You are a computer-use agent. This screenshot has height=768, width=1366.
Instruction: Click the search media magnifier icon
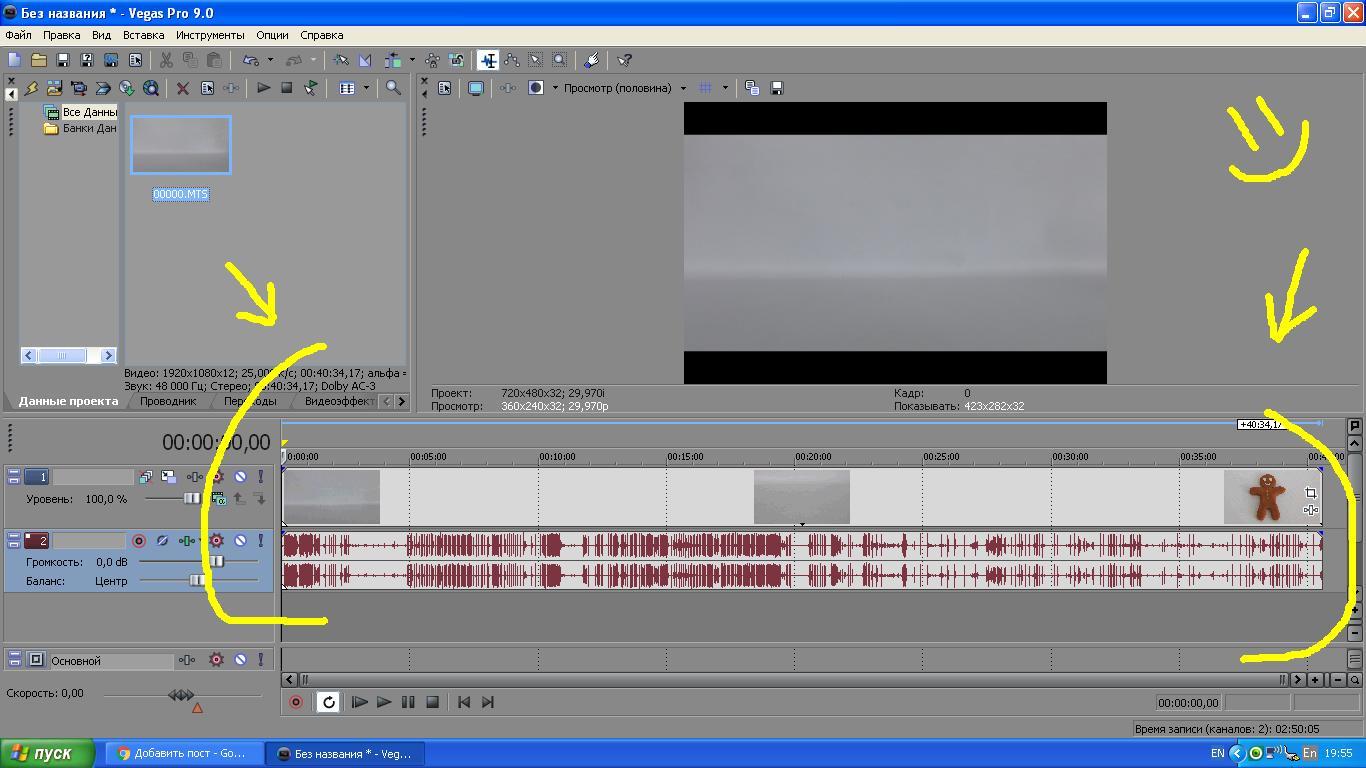click(393, 88)
